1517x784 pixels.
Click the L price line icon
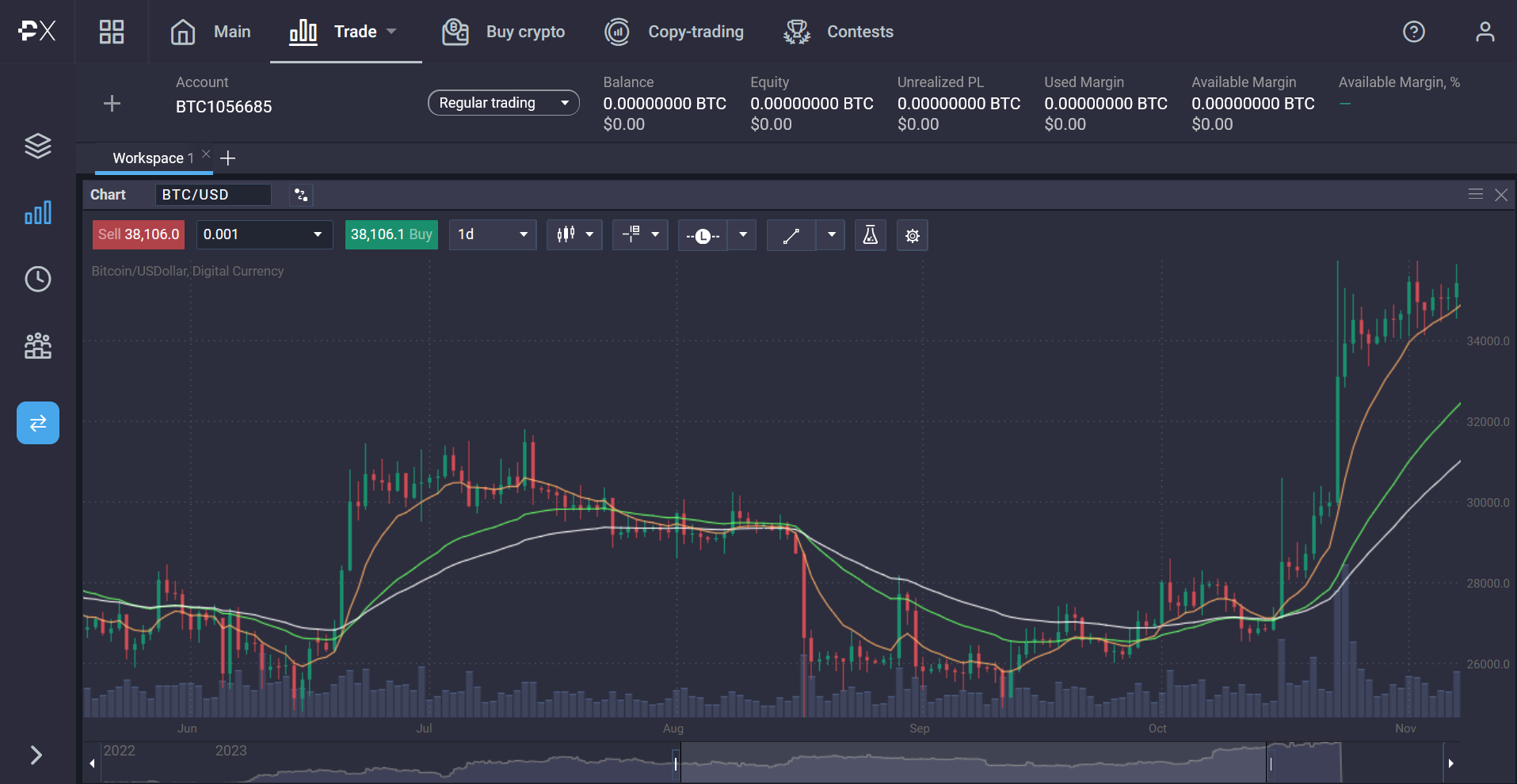(703, 235)
